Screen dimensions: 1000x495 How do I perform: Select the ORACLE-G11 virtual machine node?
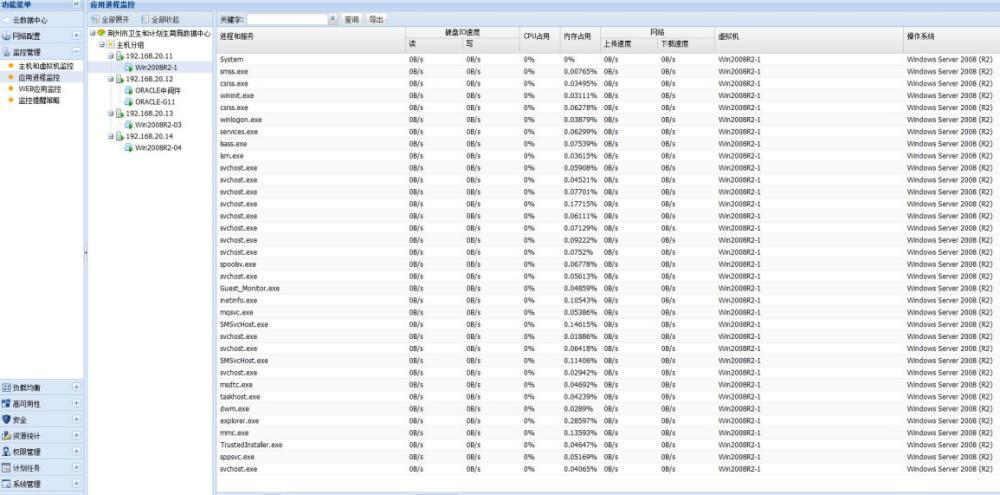156,101
